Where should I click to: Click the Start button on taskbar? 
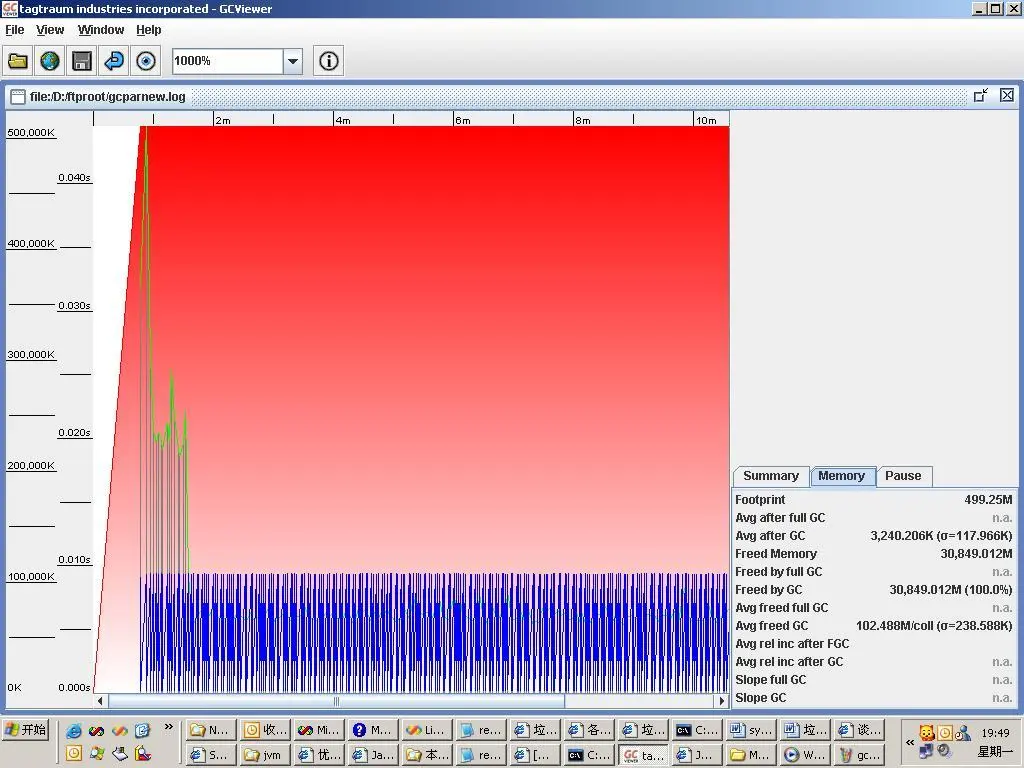pos(26,729)
